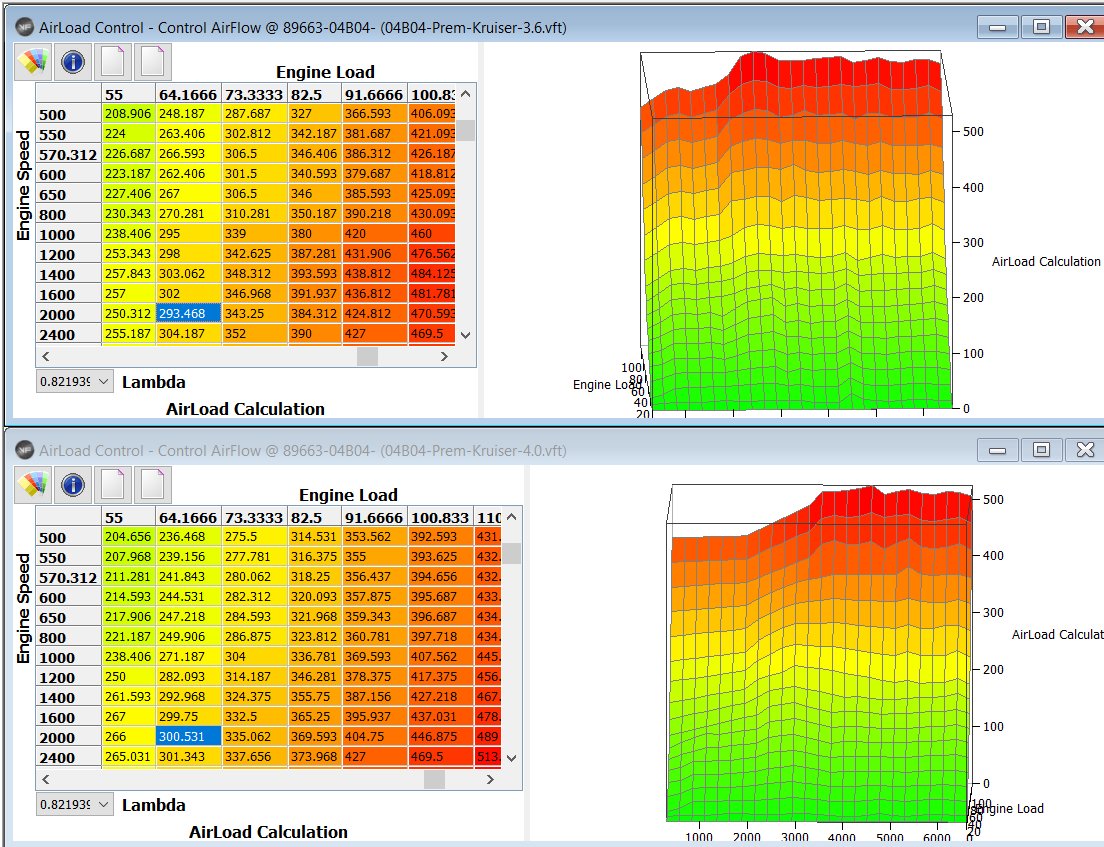Screen dimensions: 1104x847
Task: Click row header 2400 in Kruiser-4.0 table
Action: [68, 758]
